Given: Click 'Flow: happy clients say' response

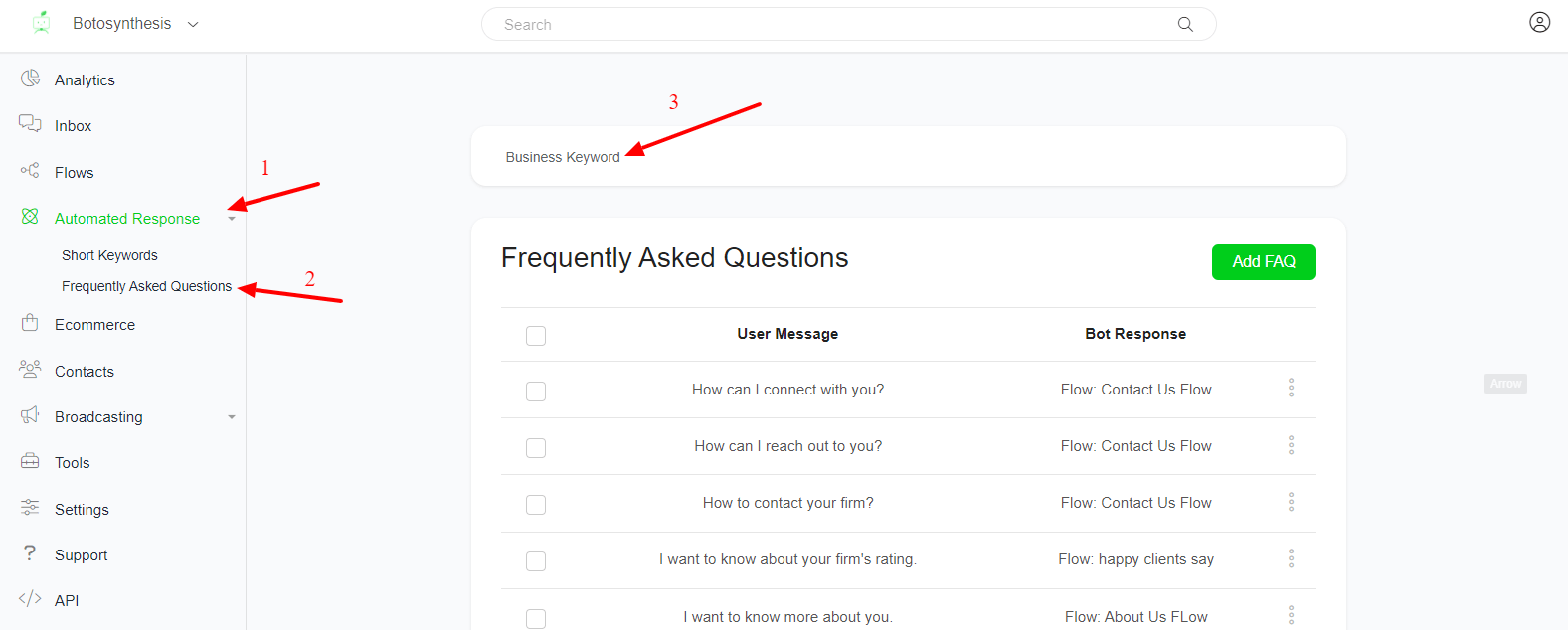Looking at the screenshot, I should (1135, 559).
